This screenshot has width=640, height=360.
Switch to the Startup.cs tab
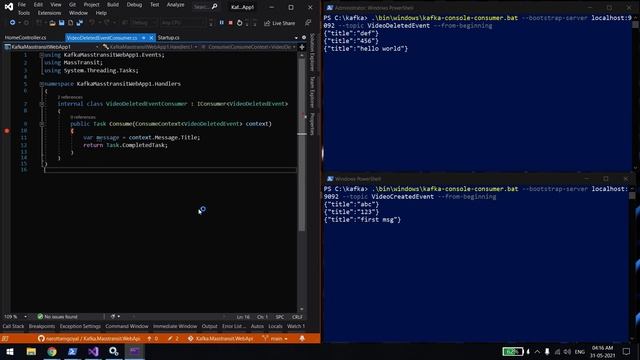coord(168,38)
